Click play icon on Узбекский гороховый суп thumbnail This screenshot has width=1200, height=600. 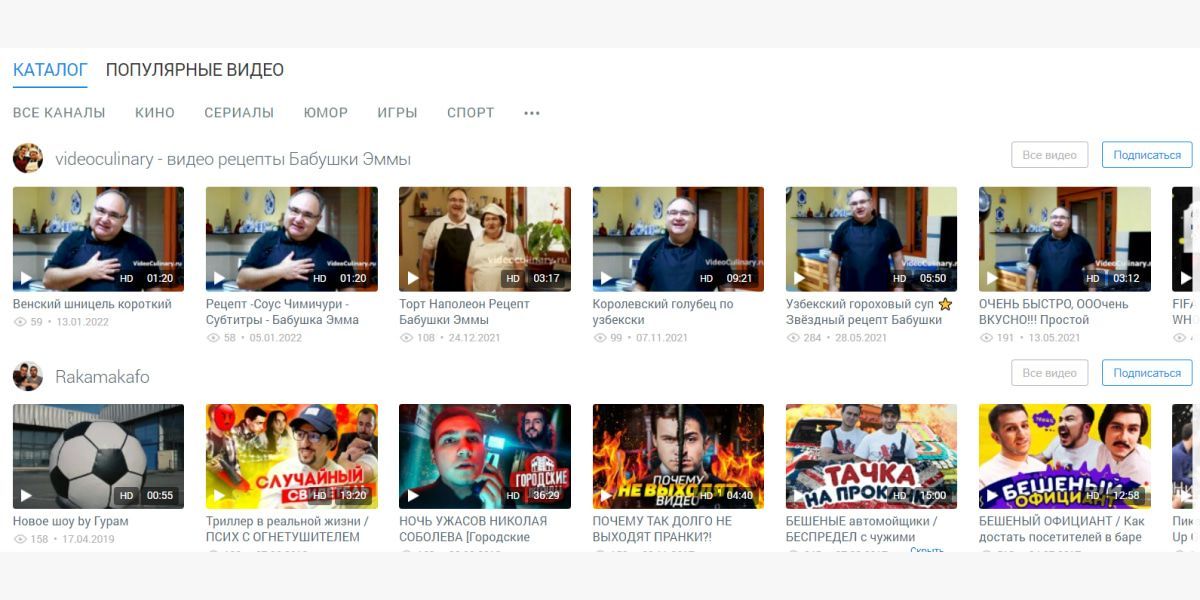(x=799, y=278)
